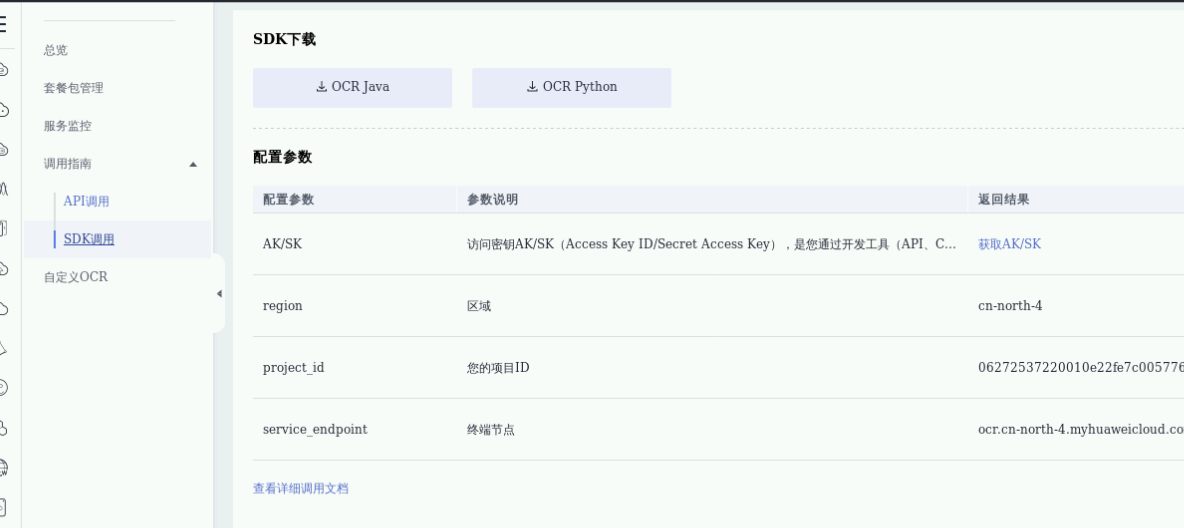The image size is (1184, 528).
Task: Click the SDK下载 heading
Action: [284, 39]
